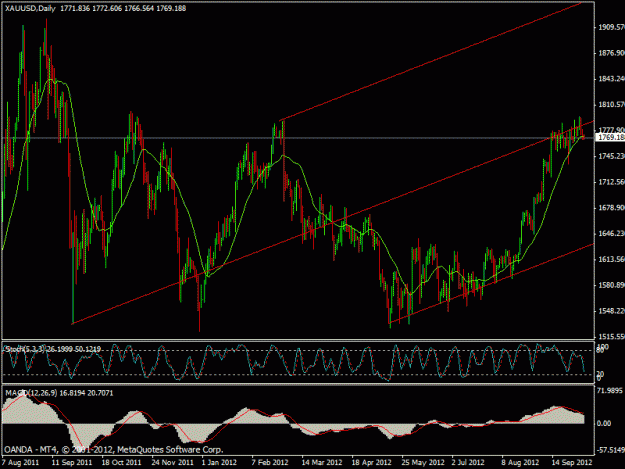Click the 1678.90 price axis value
Viewport: 625px width, 469px height.
611,208
